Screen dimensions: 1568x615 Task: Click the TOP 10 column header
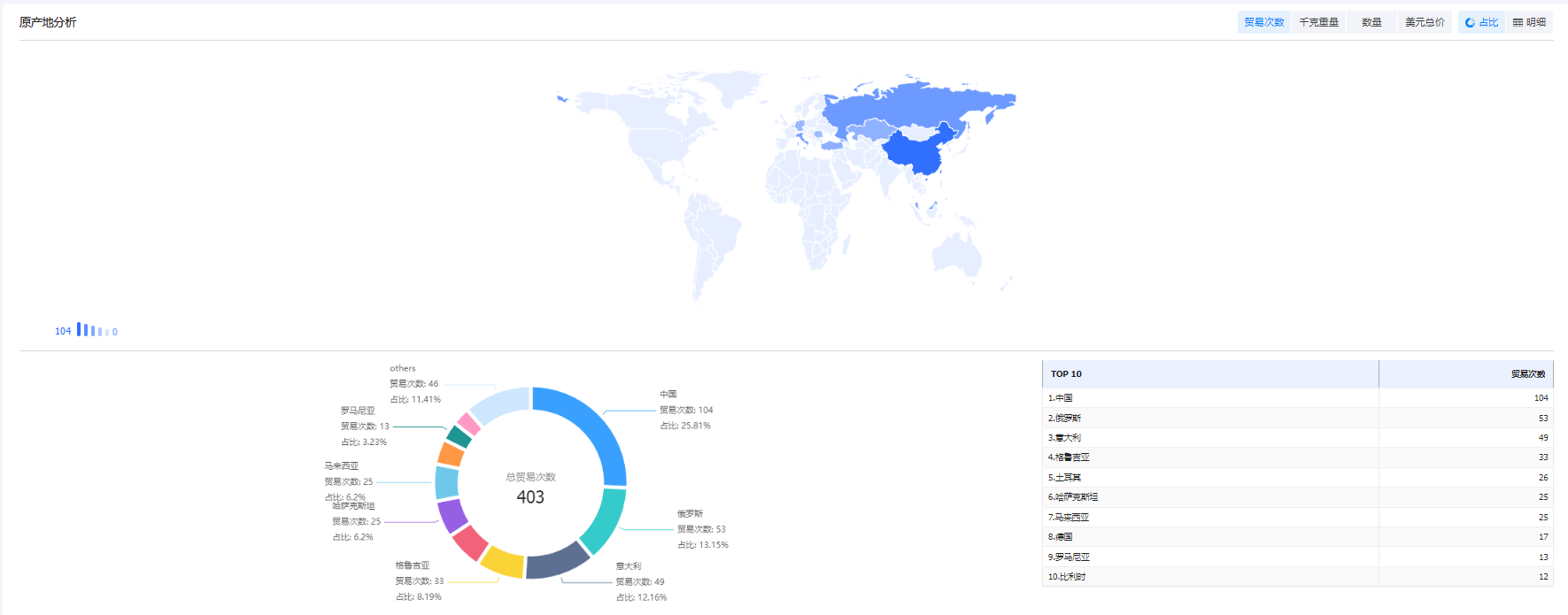(x=1209, y=374)
